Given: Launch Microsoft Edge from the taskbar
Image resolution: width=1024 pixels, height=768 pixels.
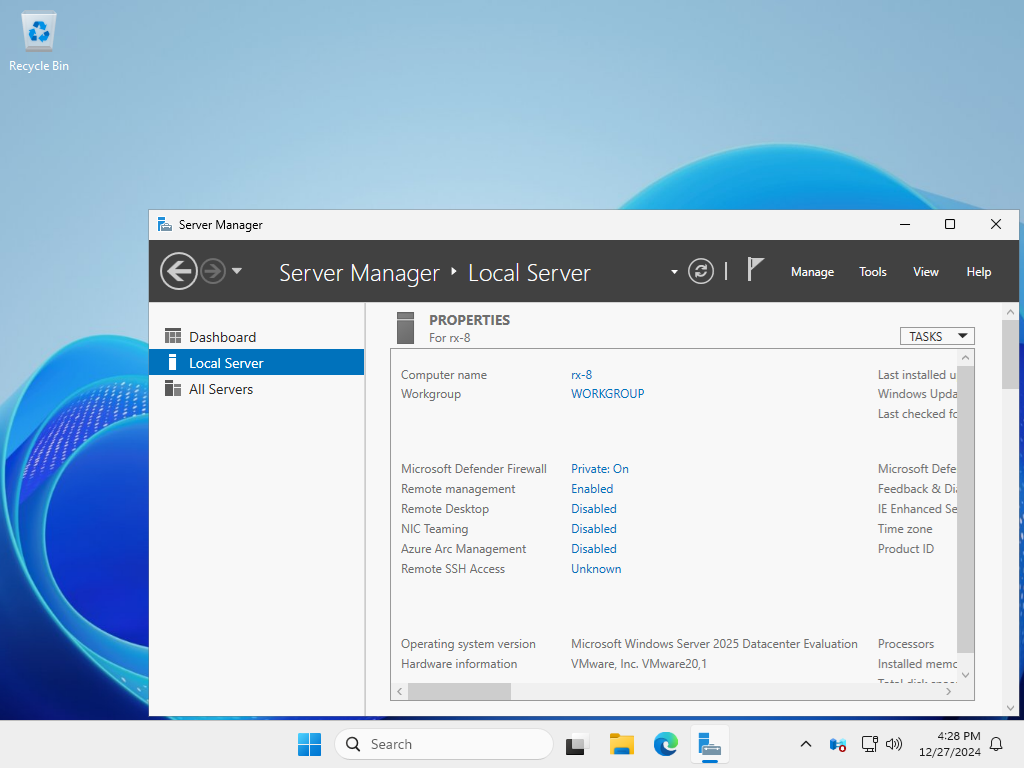Looking at the screenshot, I should (665, 744).
